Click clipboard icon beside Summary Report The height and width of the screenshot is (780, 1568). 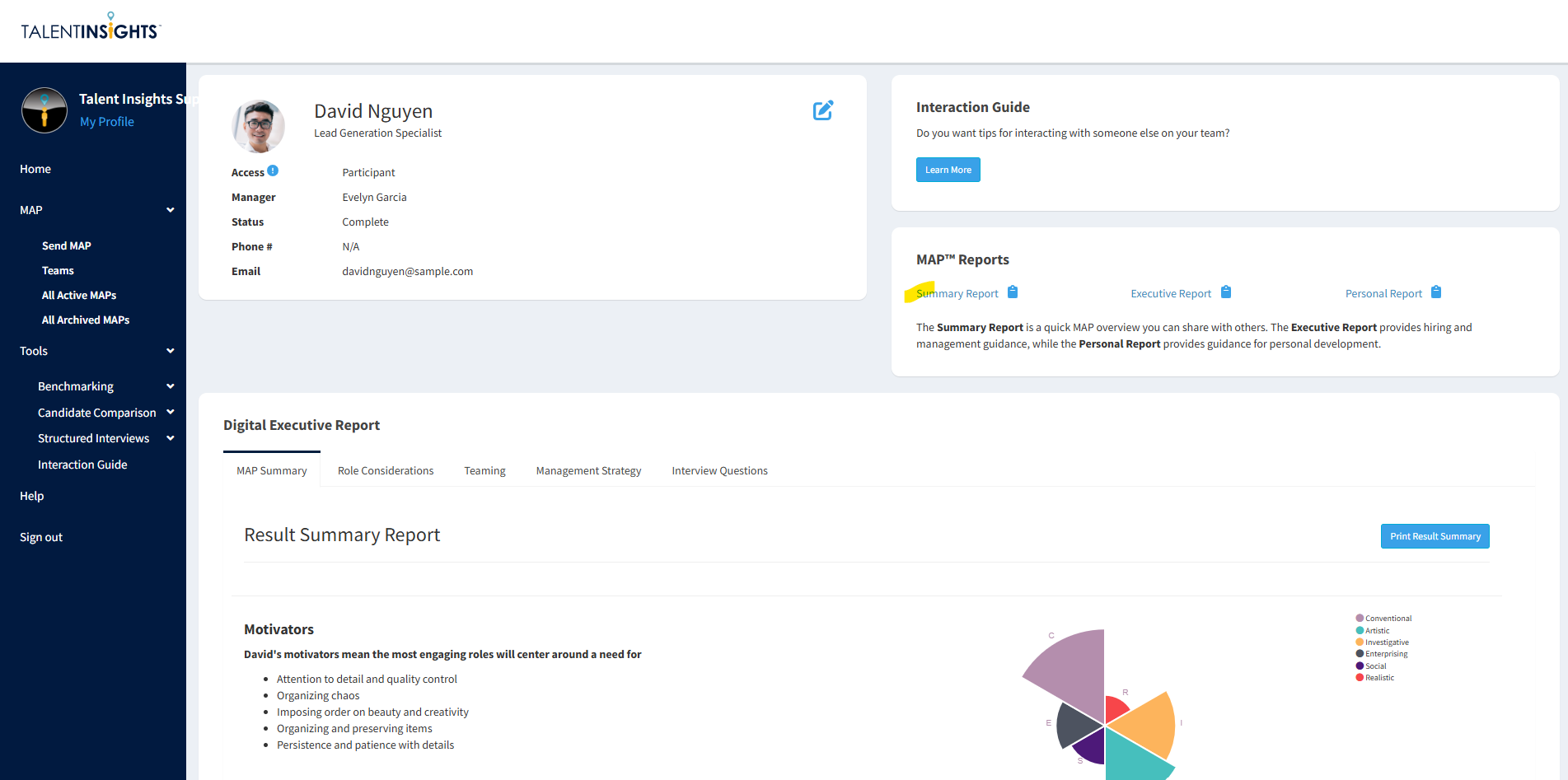point(1013,292)
